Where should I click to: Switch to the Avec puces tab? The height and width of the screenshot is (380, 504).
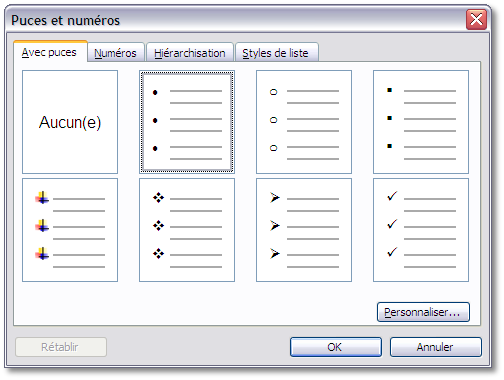coord(50,52)
